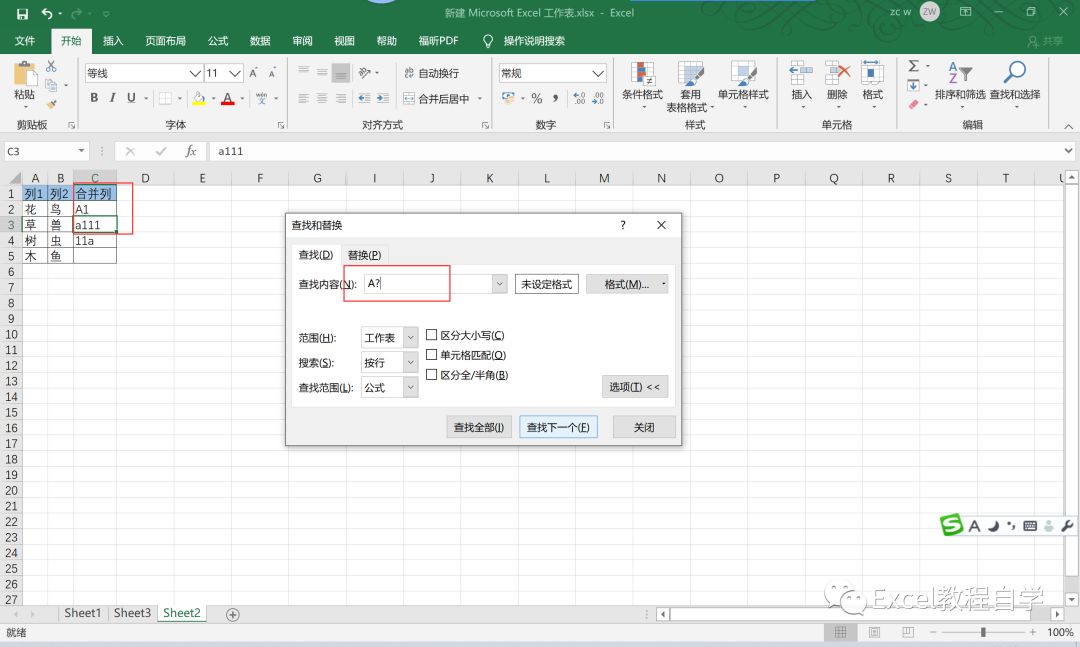Click the Format Painter brush icon
Image resolution: width=1080 pixels, height=647 pixels.
coord(51,103)
